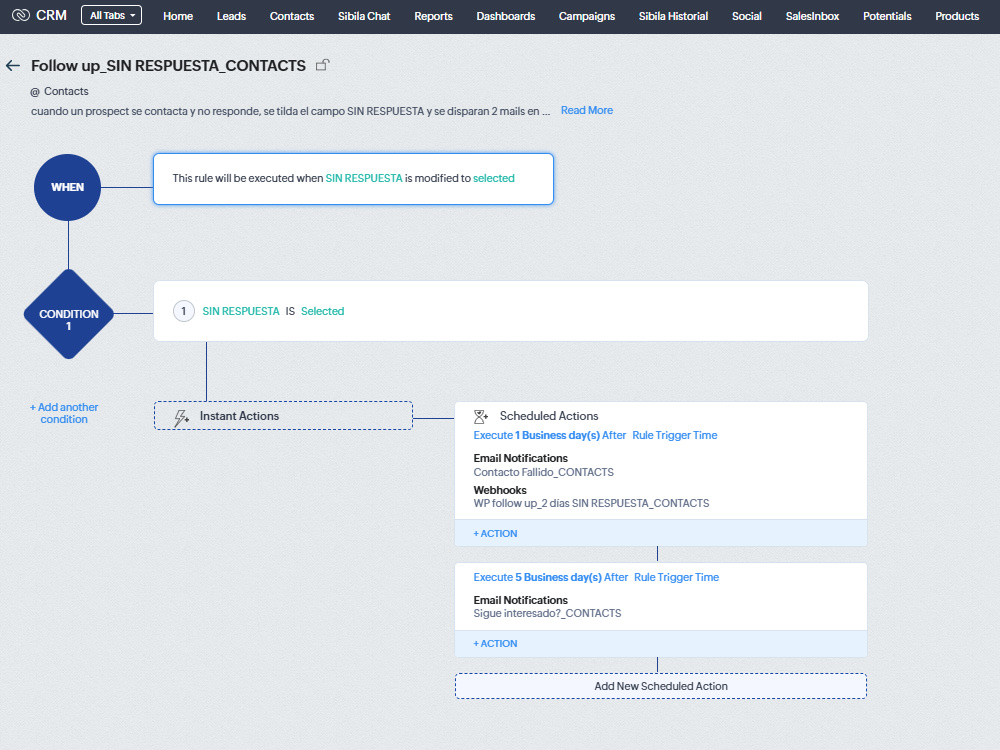
Task: Open the Products tab
Action: [957, 16]
